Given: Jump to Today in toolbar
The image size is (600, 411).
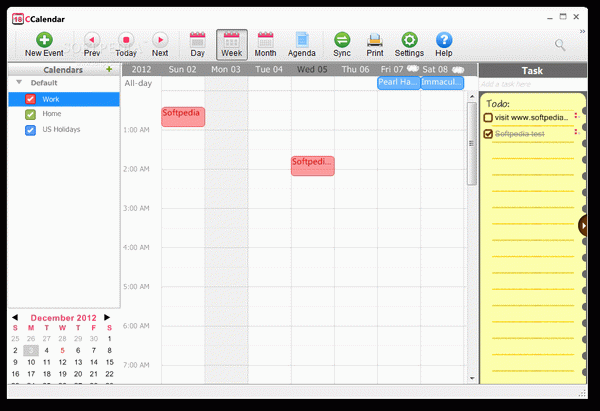Looking at the screenshot, I should (x=126, y=45).
